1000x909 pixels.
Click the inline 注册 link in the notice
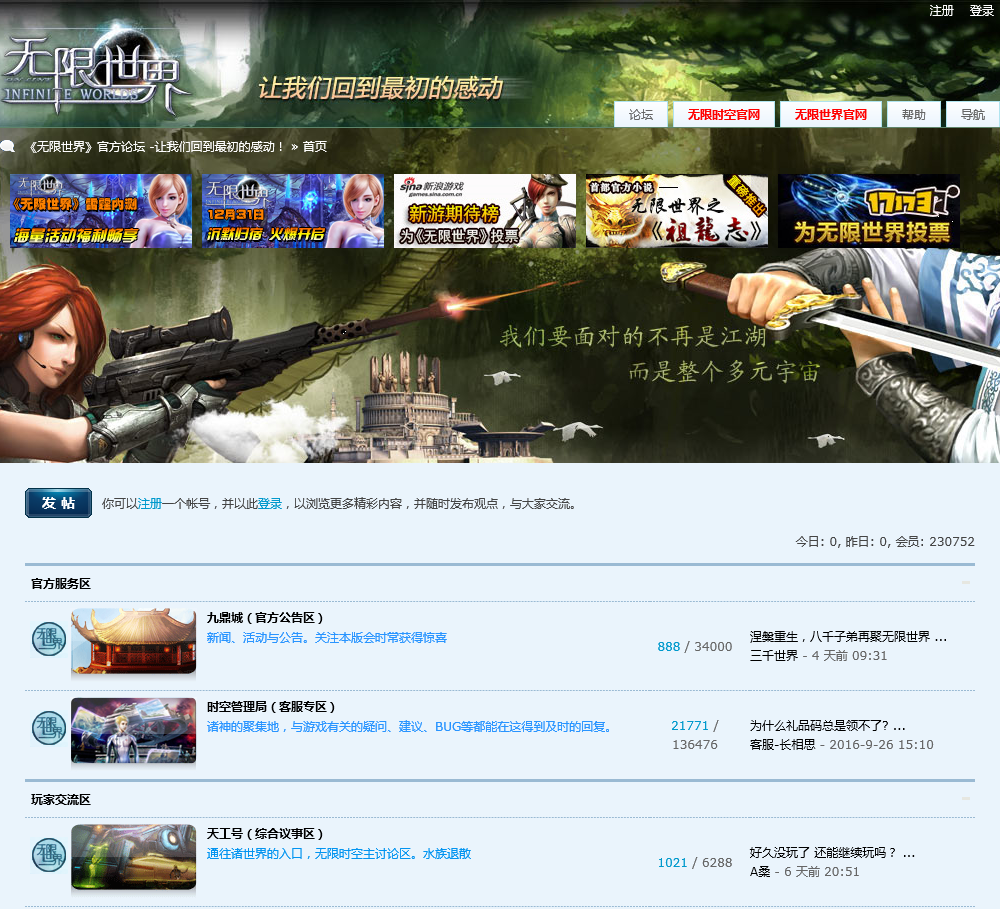click(150, 504)
